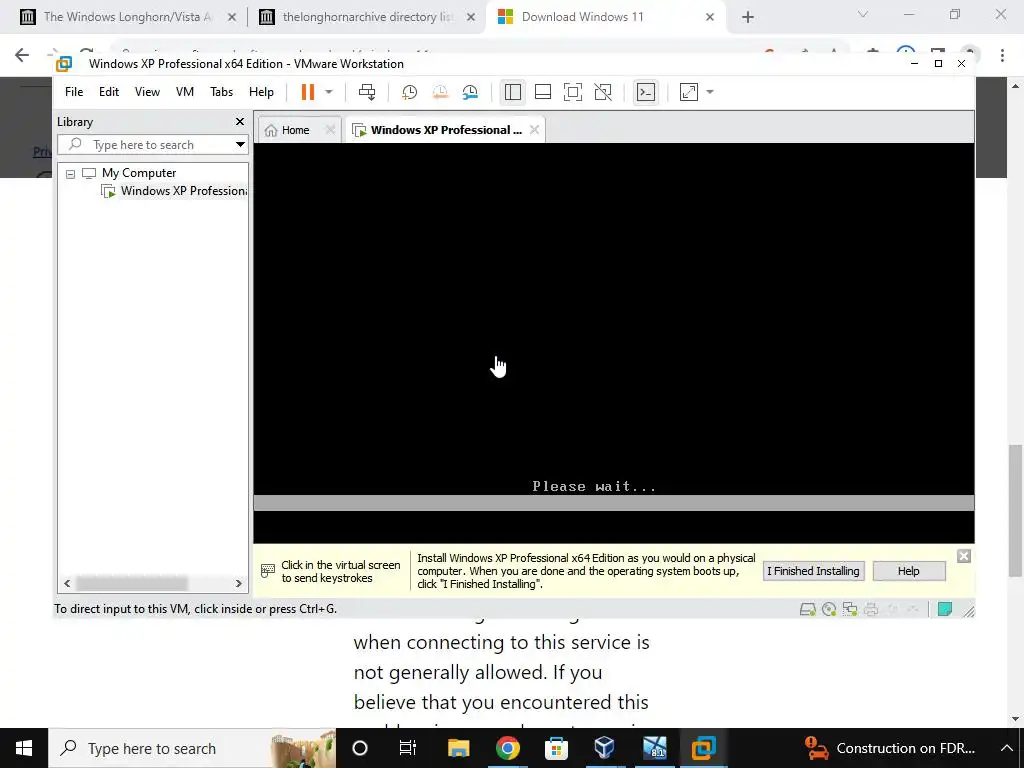The image size is (1024, 768).
Task: Open the Construction on FDR news widget
Action: (x=889, y=748)
